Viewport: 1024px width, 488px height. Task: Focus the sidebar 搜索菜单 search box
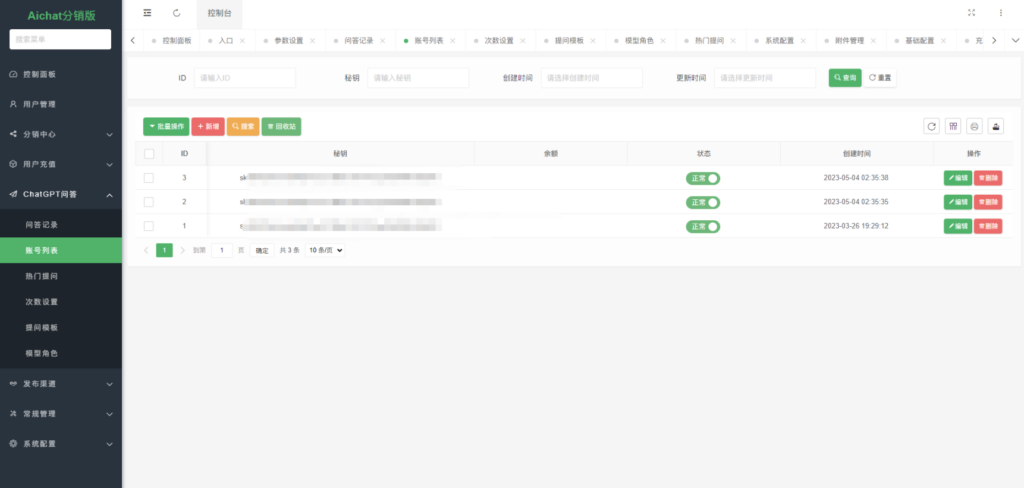60,39
